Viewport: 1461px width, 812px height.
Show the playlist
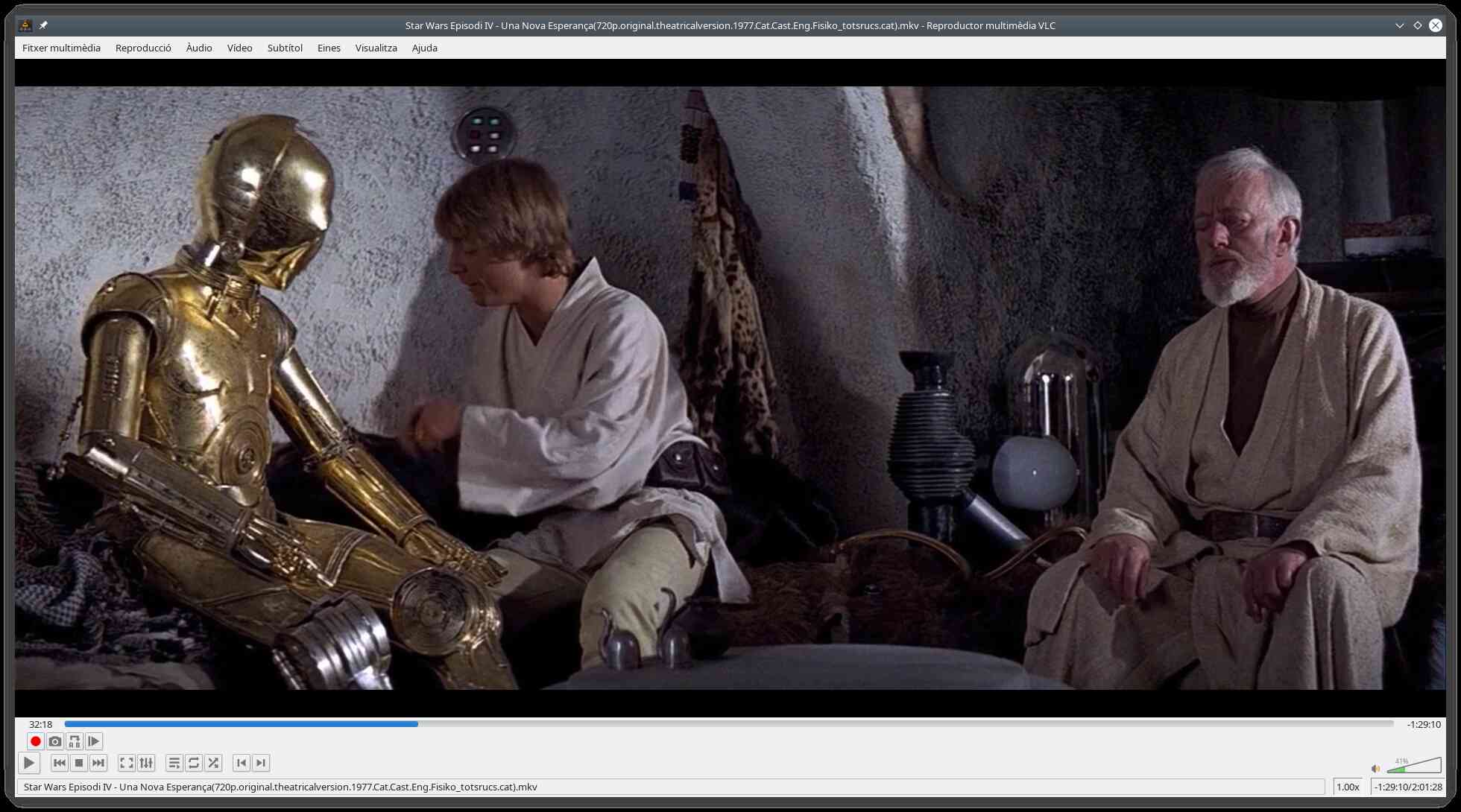(174, 763)
